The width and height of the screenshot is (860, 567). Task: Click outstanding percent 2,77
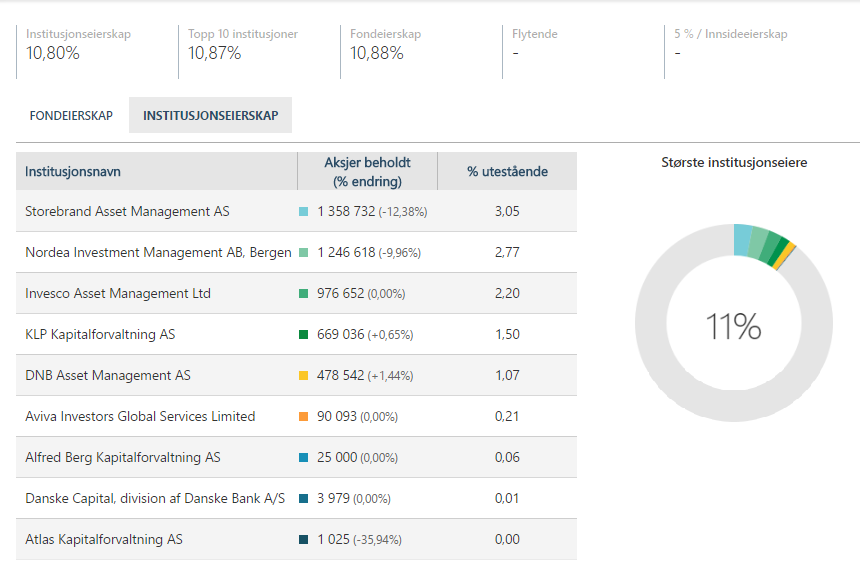(x=507, y=252)
